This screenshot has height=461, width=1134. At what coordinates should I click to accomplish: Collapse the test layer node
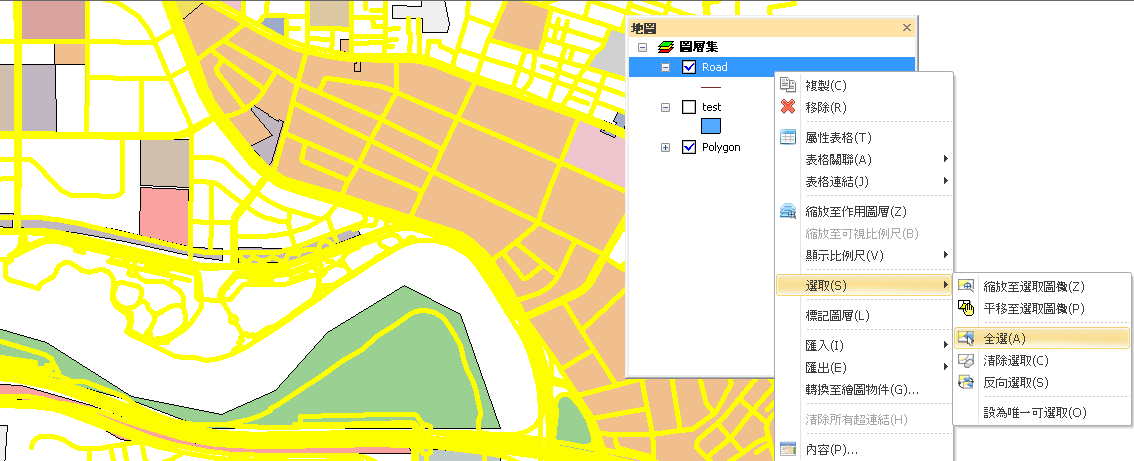click(x=666, y=107)
